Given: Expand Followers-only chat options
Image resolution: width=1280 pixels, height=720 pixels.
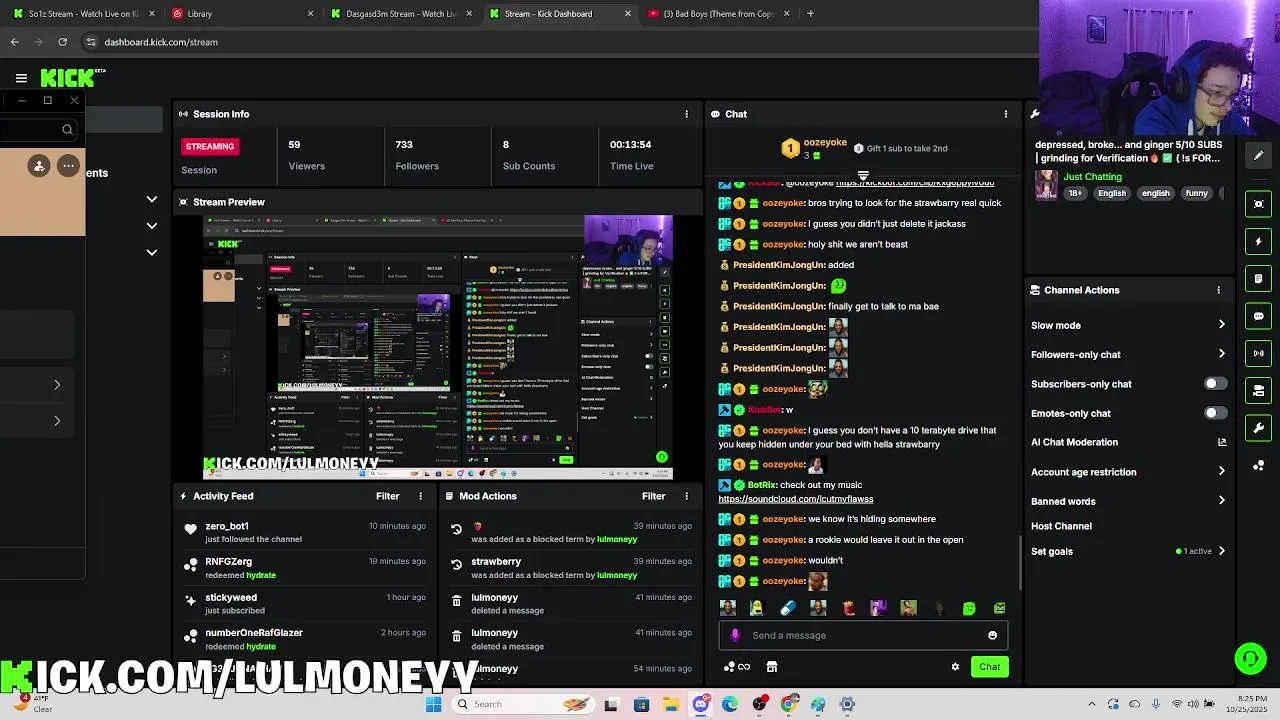Looking at the screenshot, I should click(1221, 354).
